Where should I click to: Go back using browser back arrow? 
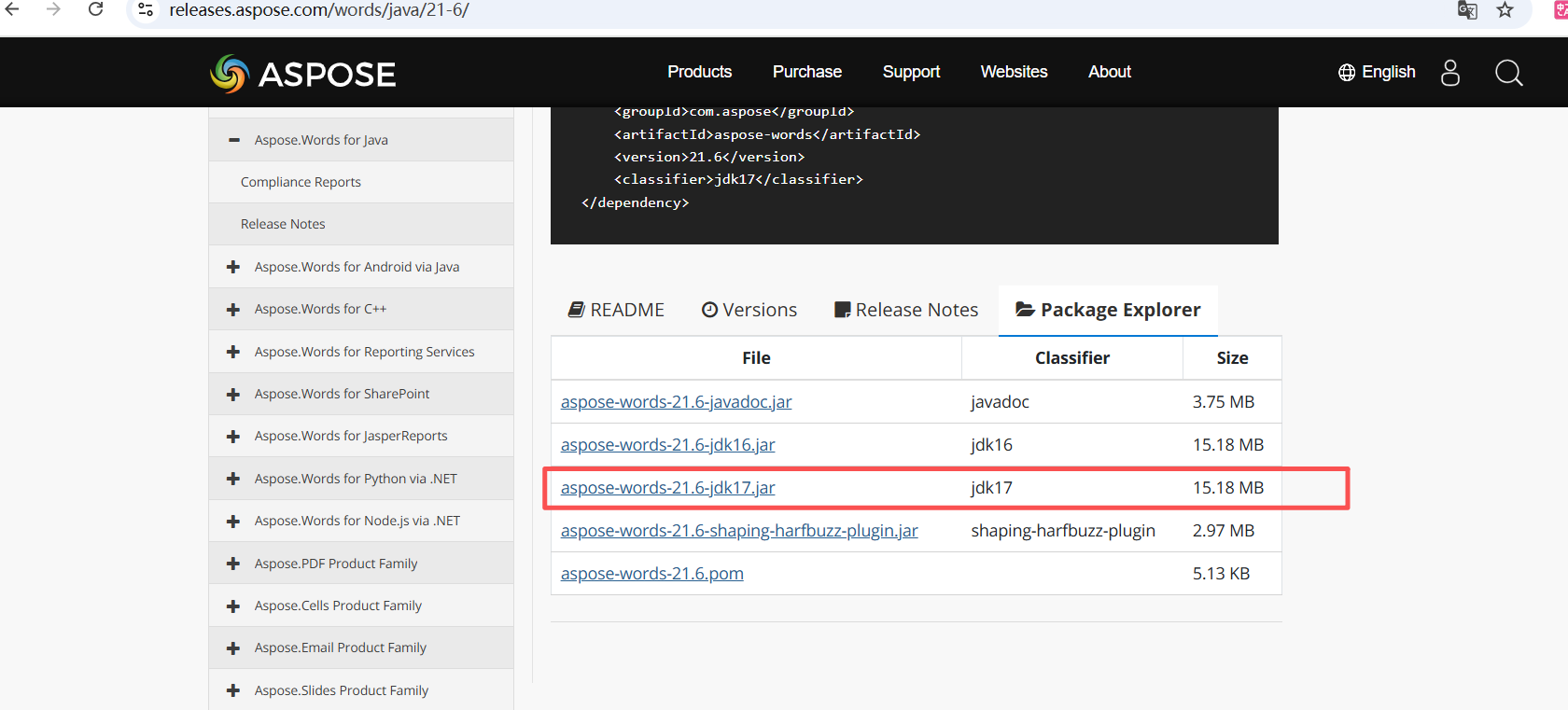click(12, 9)
